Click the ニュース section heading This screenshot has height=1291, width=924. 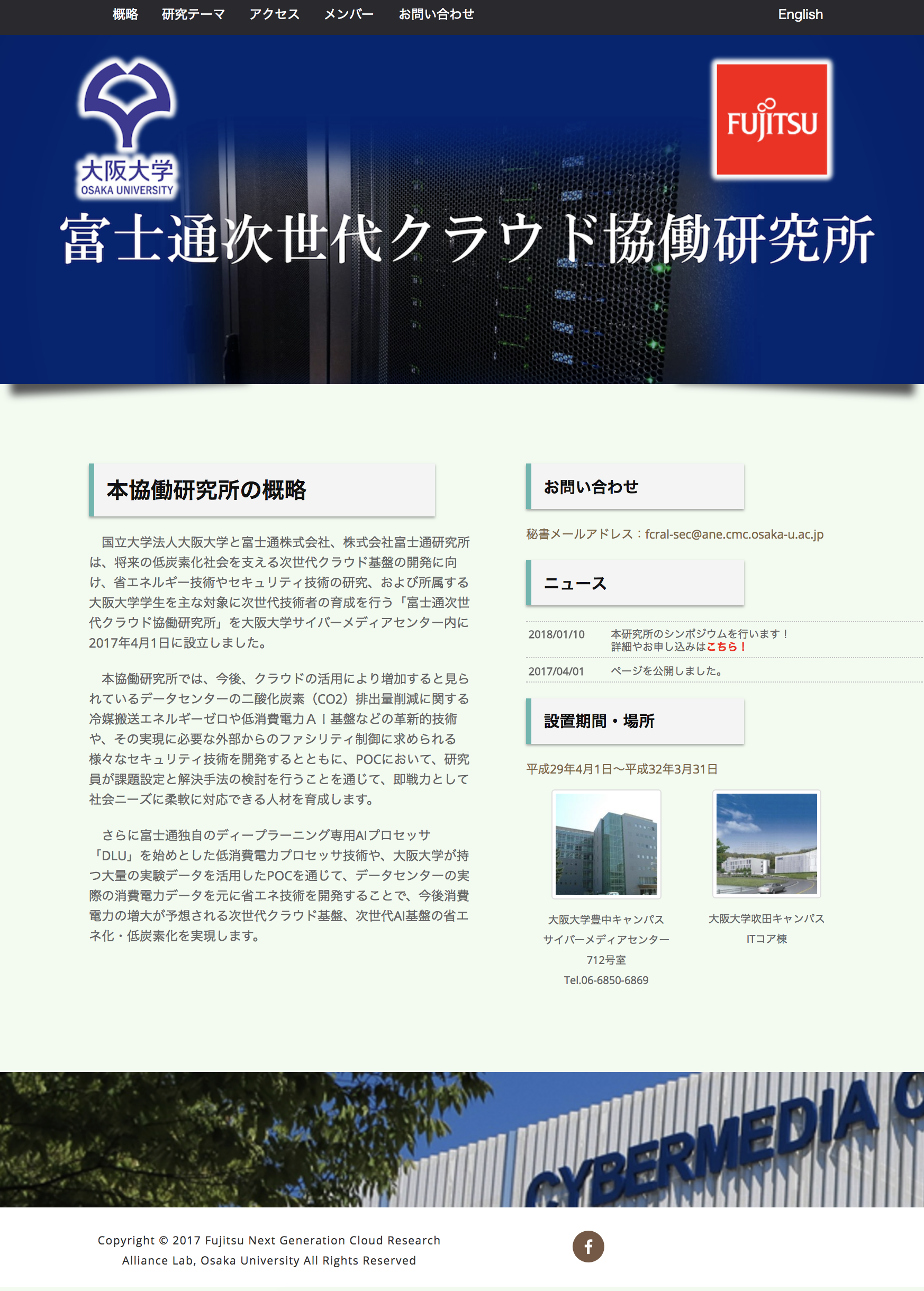pyautogui.click(x=575, y=583)
